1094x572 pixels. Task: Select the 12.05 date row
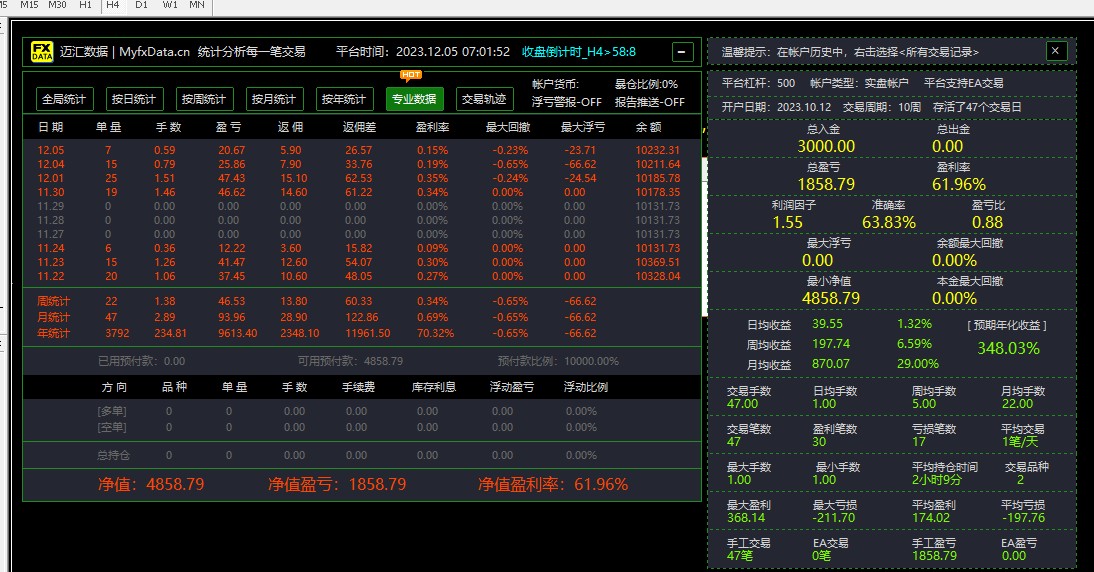tap(359, 150)
